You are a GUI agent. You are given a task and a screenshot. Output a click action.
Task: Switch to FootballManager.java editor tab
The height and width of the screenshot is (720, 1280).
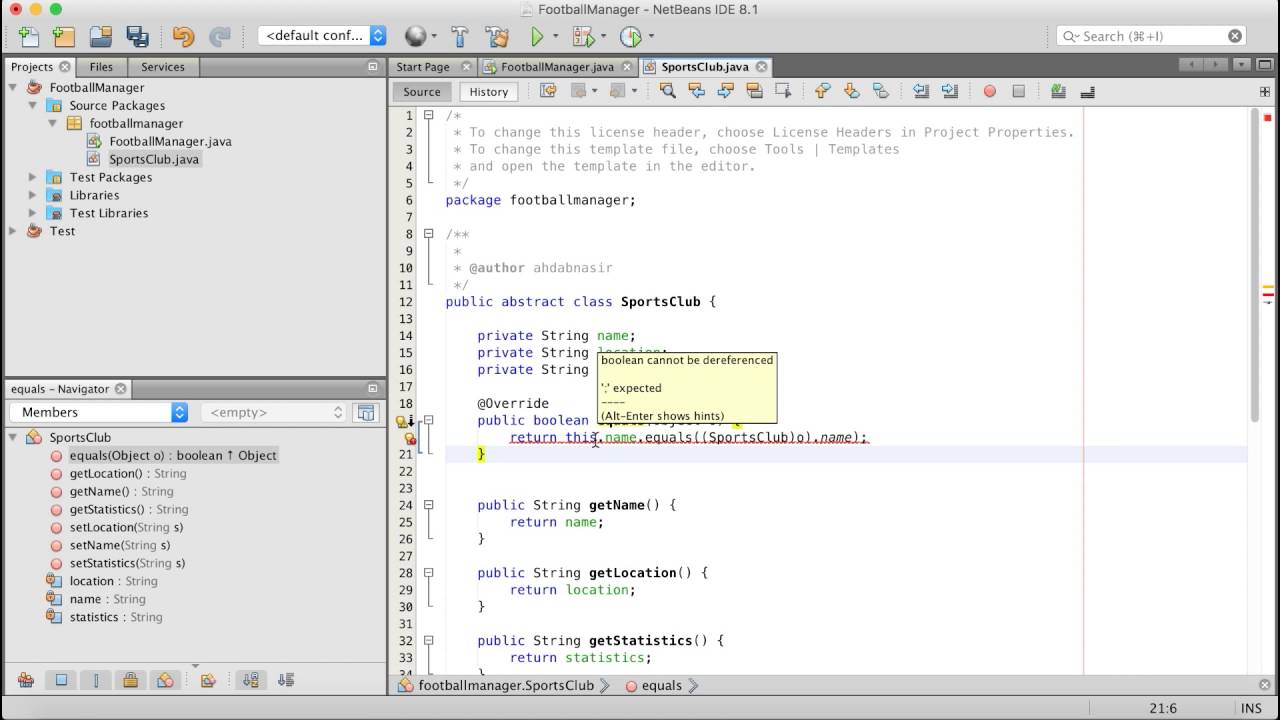tap(556, 67)
